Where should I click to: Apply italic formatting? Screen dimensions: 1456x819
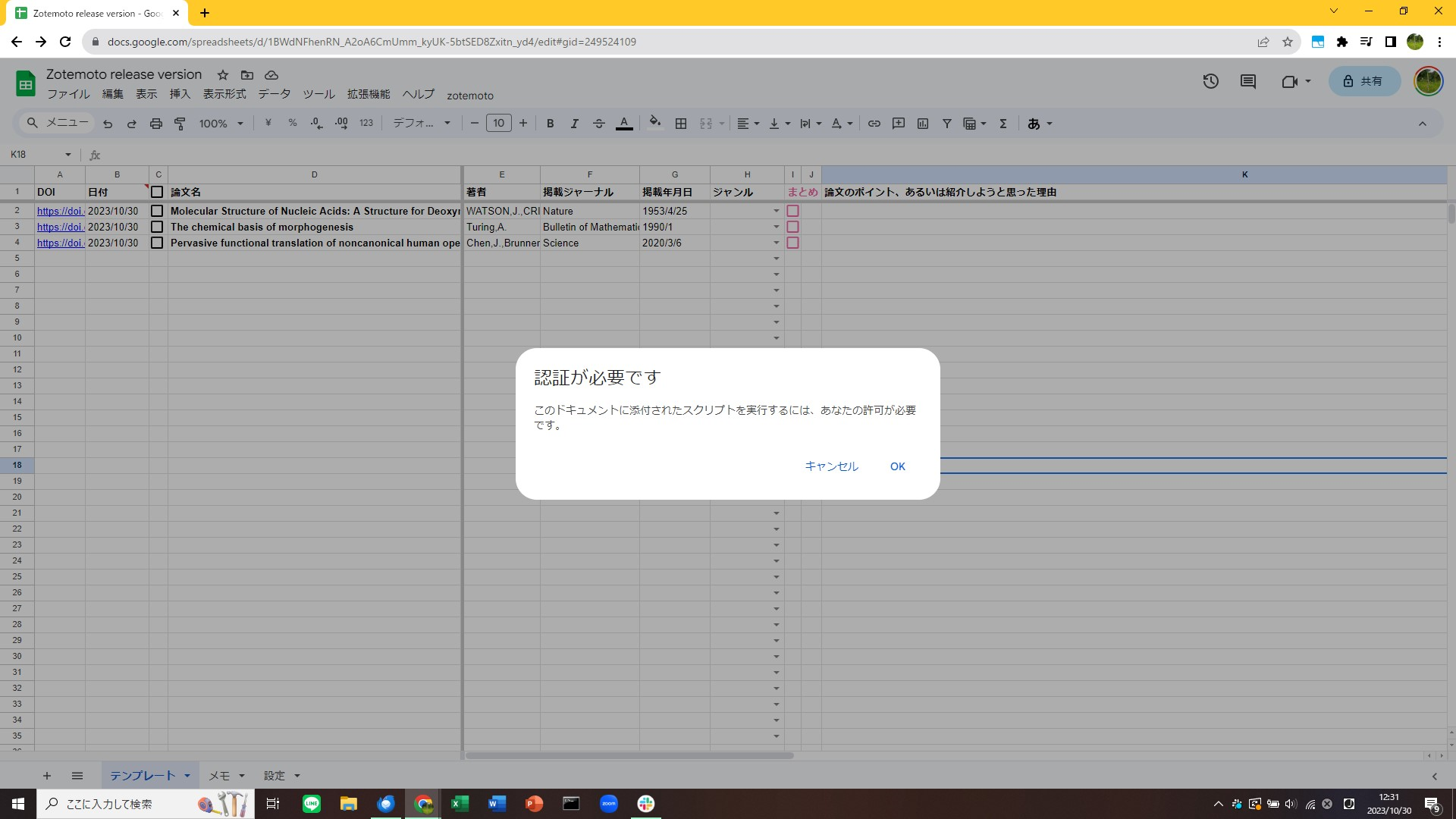(x=574, y=123)
